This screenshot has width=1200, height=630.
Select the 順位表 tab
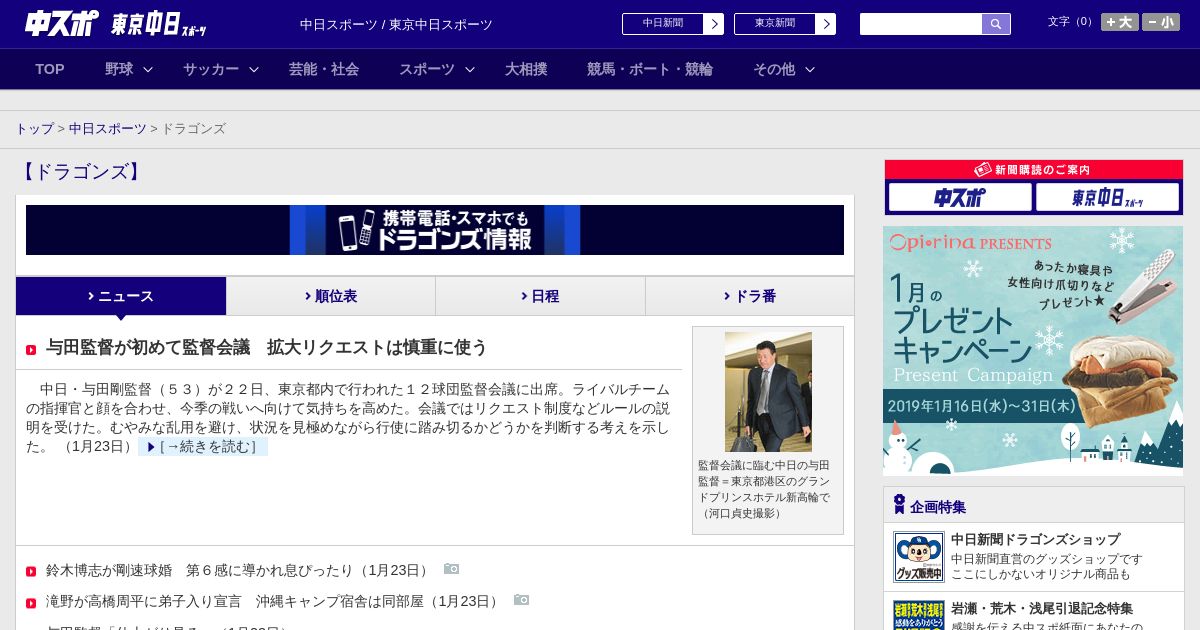click(x=331, y=296)
